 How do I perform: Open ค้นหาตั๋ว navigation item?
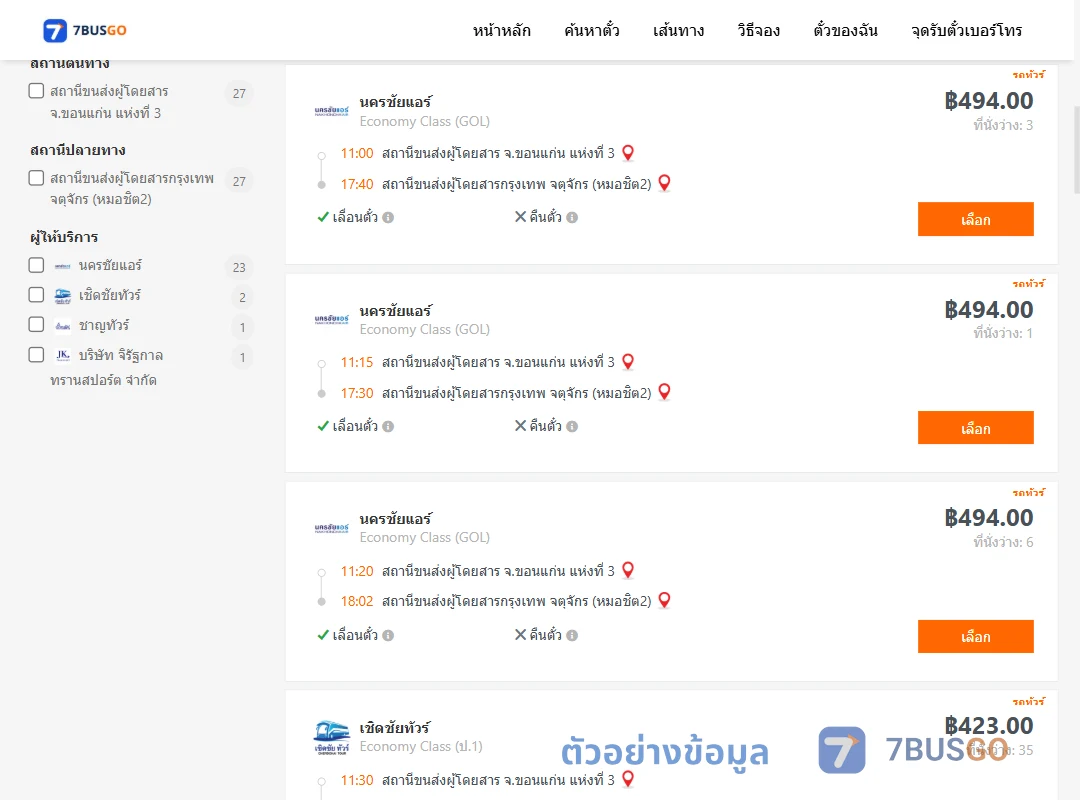pyautogui.click(x=592, y=30)
